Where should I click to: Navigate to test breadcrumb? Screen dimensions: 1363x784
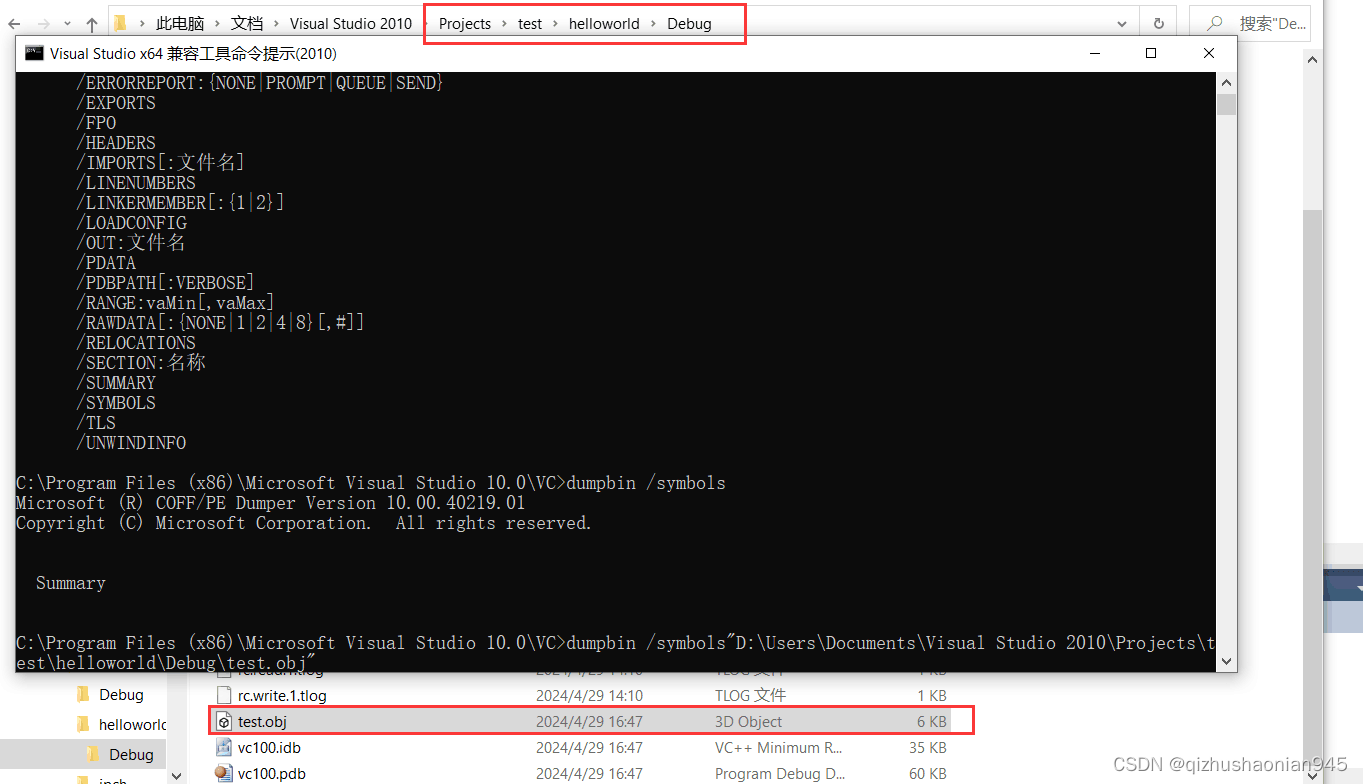[x=530, y=23]
